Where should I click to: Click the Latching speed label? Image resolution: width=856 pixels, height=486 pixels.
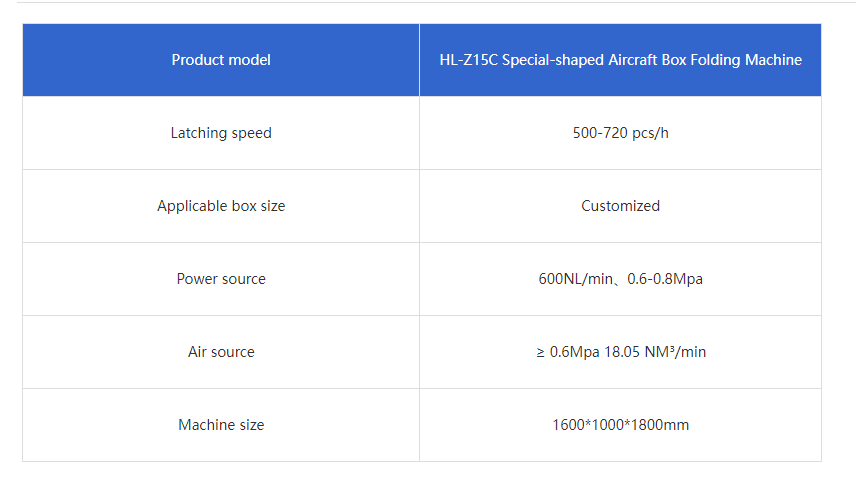click(x=221, y=133)
